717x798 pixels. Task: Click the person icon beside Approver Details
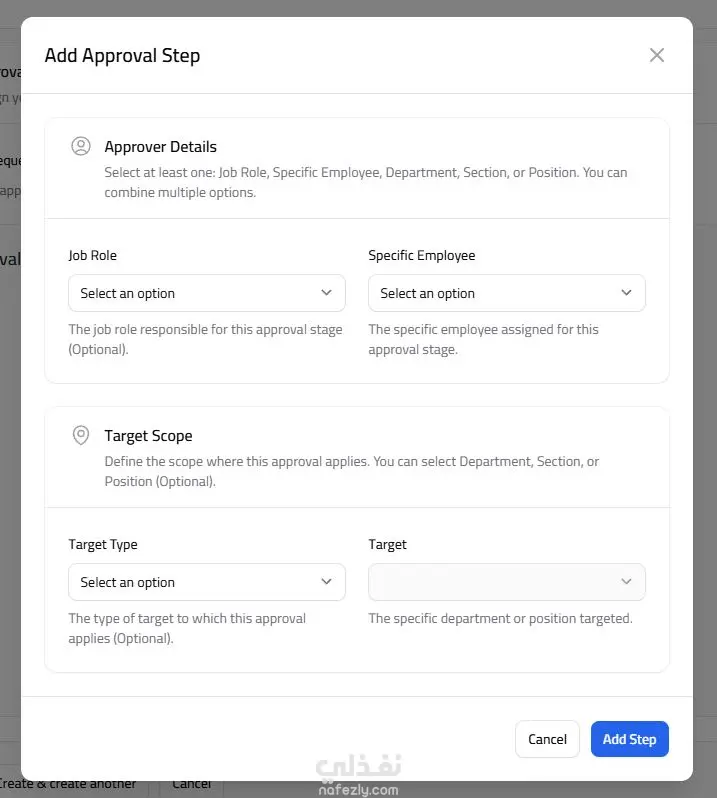pos(81,146)
